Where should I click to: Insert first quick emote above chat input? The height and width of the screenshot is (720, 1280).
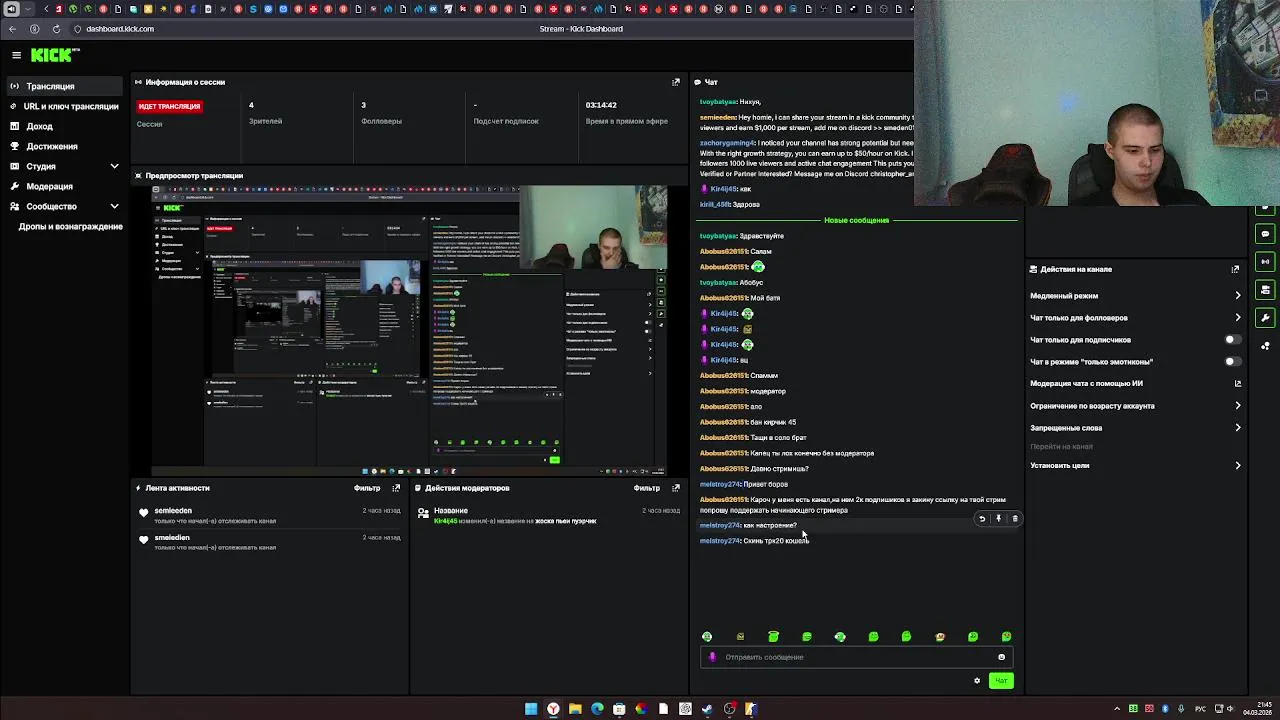click(707, 636)
